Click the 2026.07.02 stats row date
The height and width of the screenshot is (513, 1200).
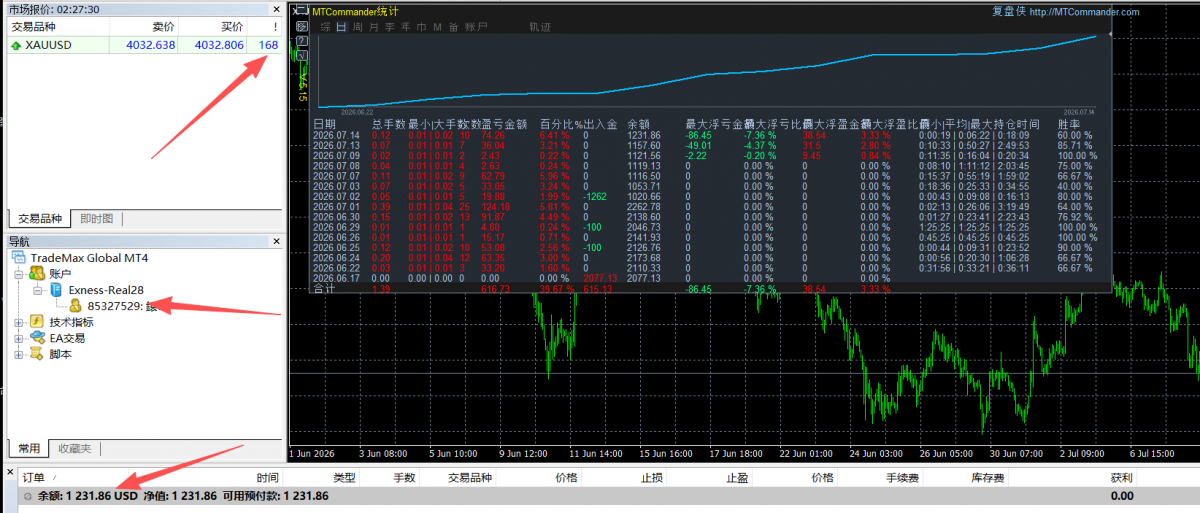336,197
